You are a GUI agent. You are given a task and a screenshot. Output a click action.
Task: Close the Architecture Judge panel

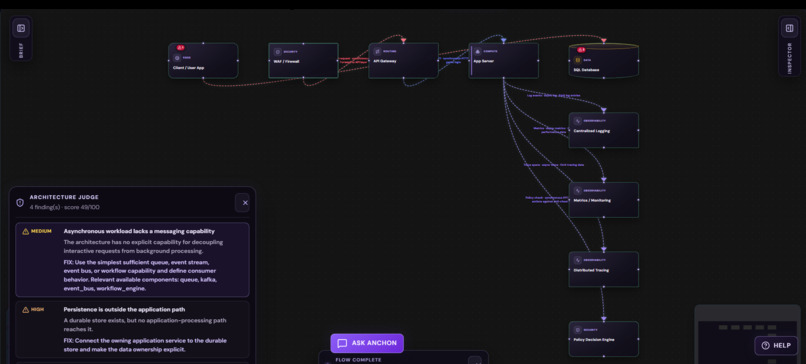click(x=245, y=203)
